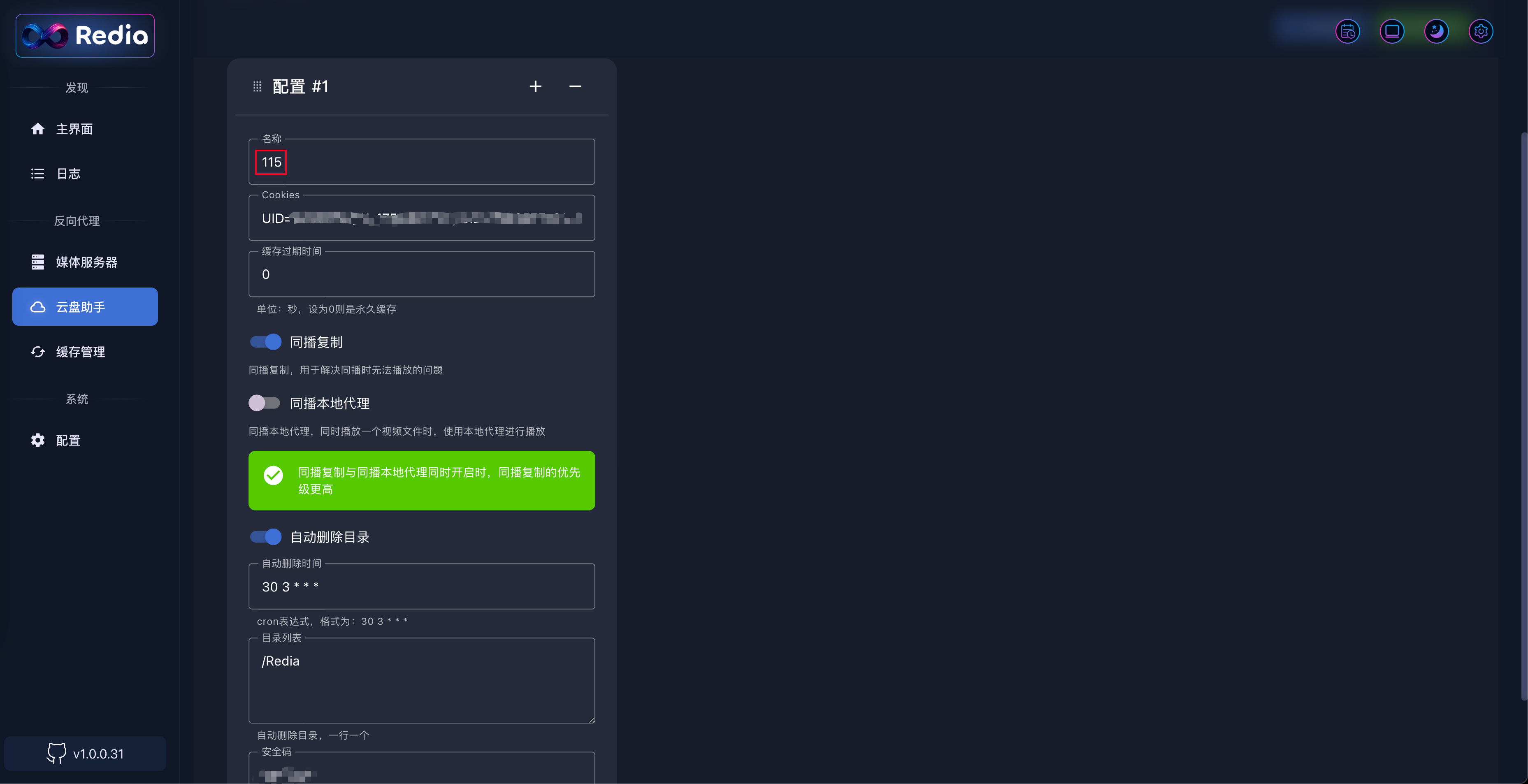Click the plus icon to add configuration
Viewport: 1528px width, 784px height.
535,86
